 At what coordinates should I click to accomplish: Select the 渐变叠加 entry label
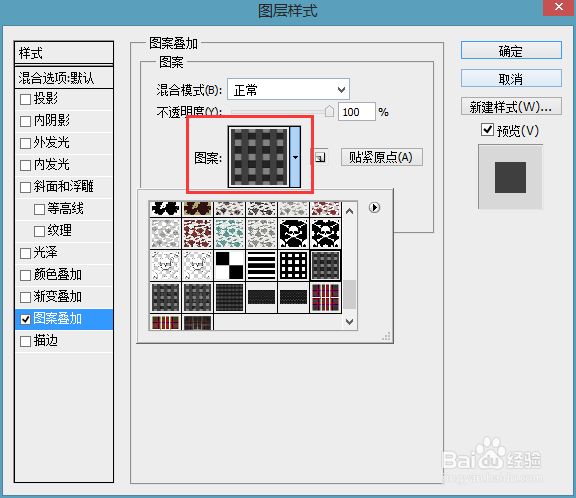[58, 297]
